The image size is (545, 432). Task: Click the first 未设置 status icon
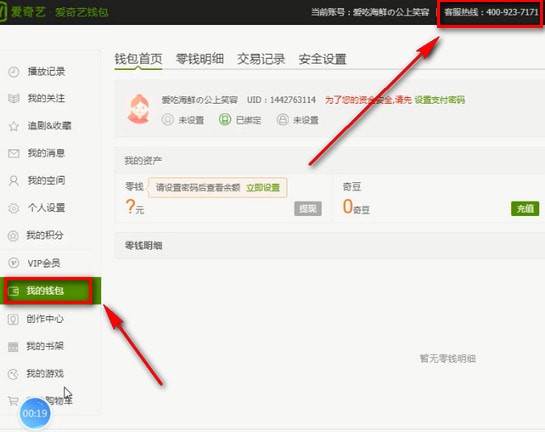tap(168, 120)
